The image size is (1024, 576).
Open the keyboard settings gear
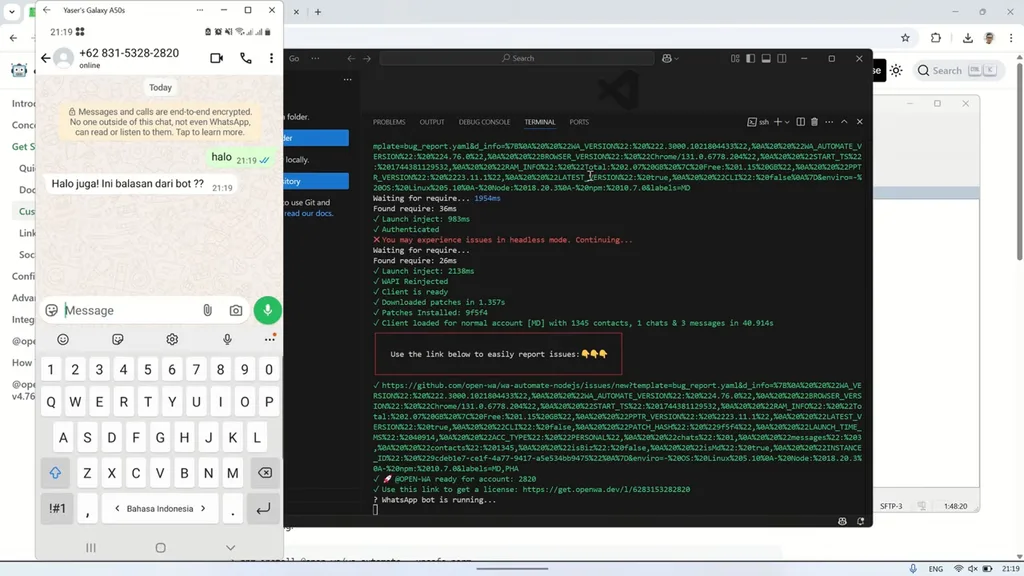click(x=172, y=340)
